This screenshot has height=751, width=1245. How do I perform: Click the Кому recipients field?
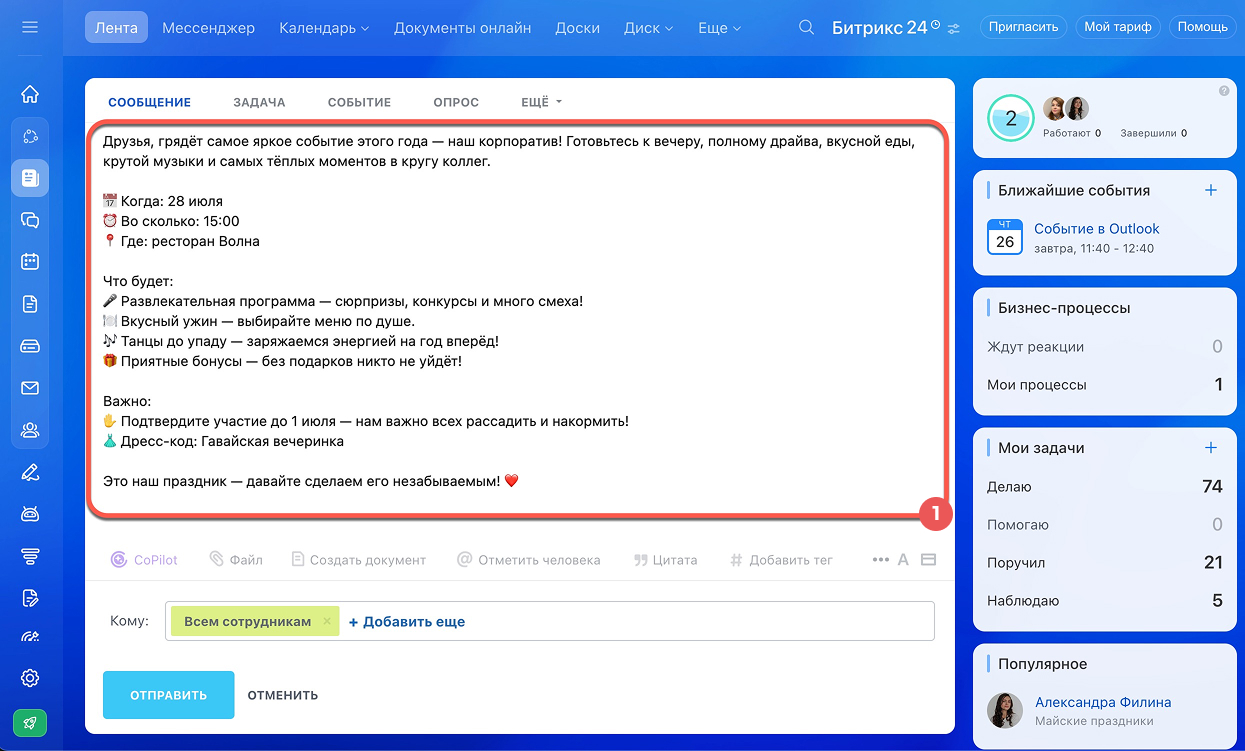(549, 621)
